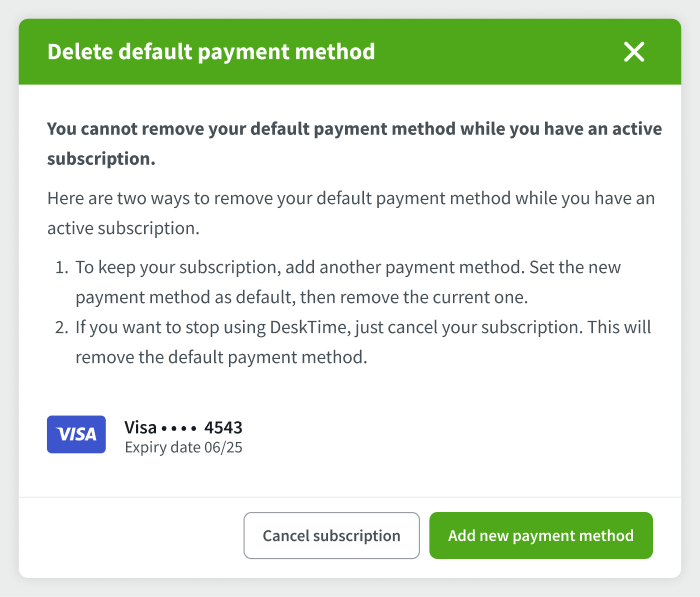Select the 'If you want to stop' list item
Image resolution: width=700 pixels, height=597 pixels.
(363, 342)
